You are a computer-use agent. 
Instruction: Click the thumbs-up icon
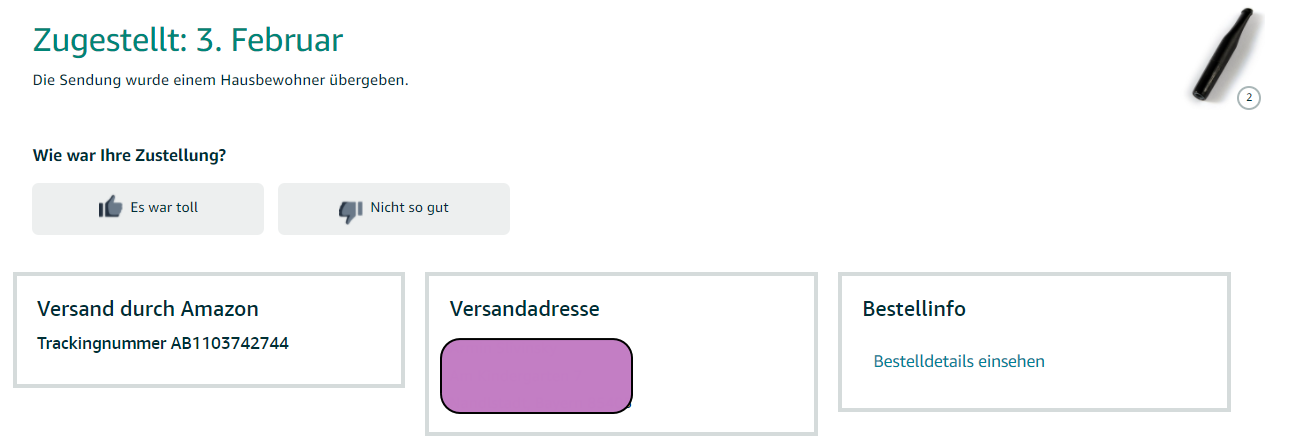click(x=110, y=208)
